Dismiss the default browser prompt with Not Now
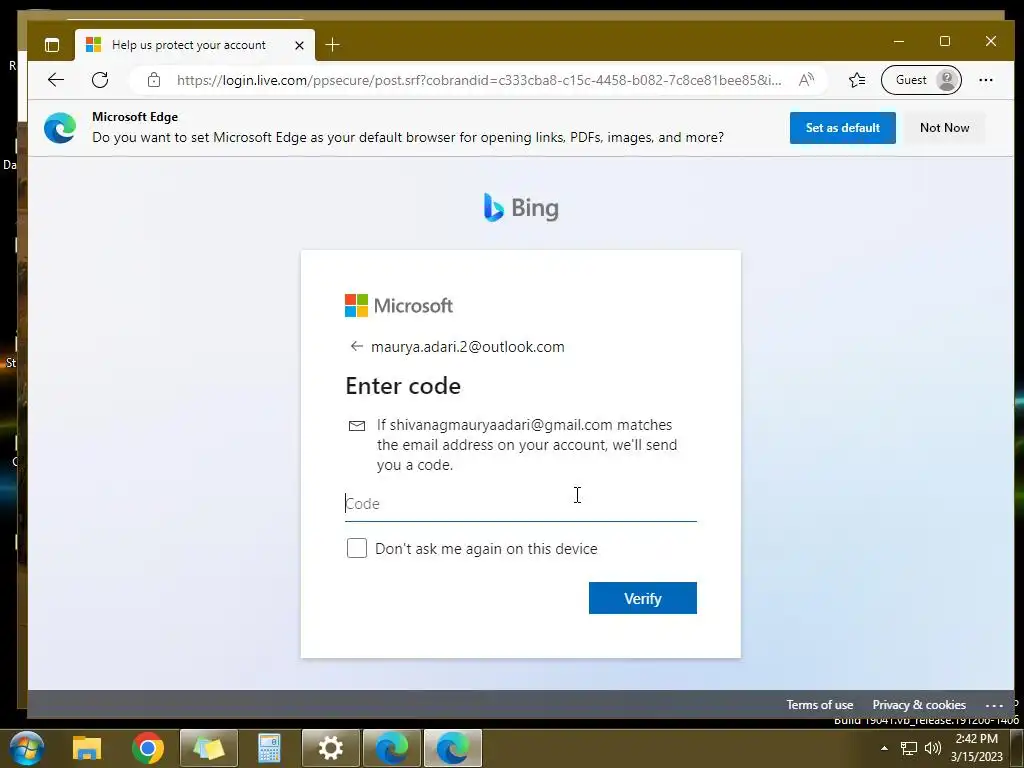 pos(944,127)
